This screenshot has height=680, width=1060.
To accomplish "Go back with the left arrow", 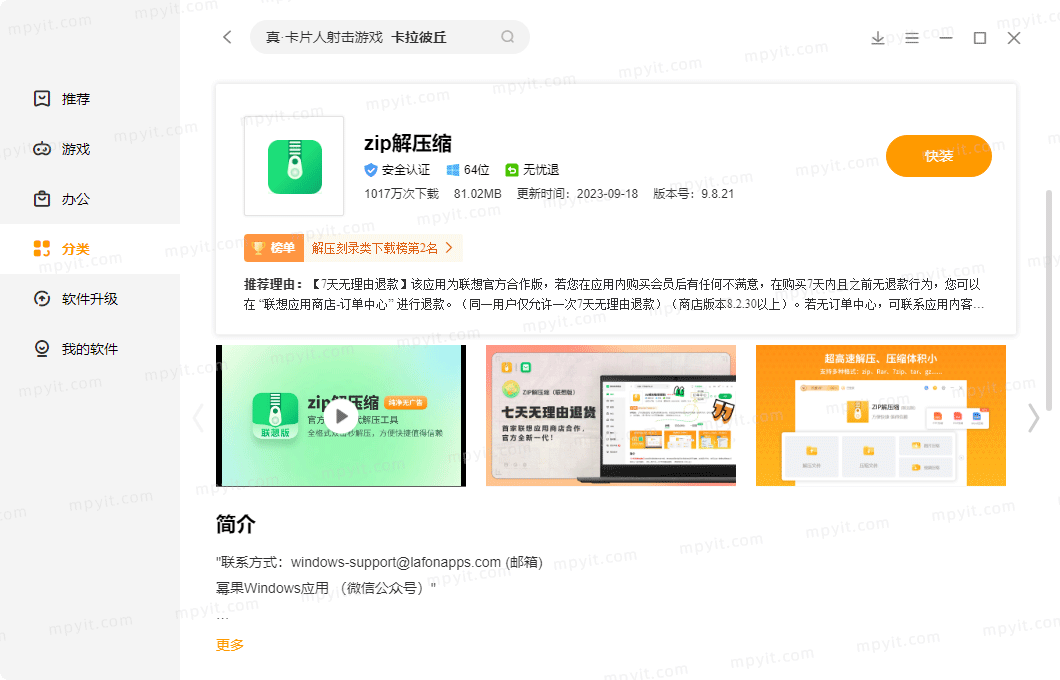I will [x=227, y=37].
